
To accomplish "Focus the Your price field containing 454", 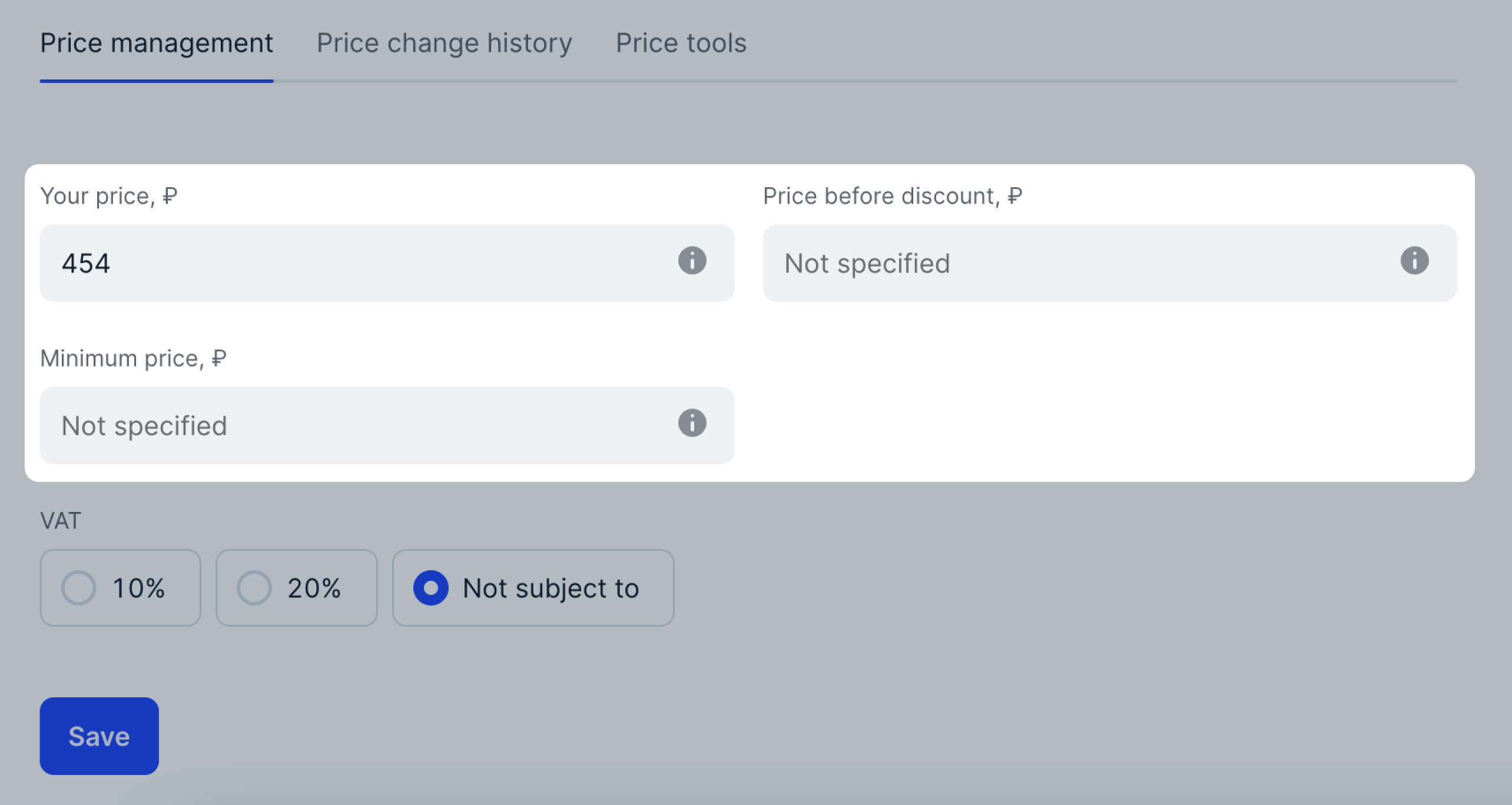I will 387,263.
